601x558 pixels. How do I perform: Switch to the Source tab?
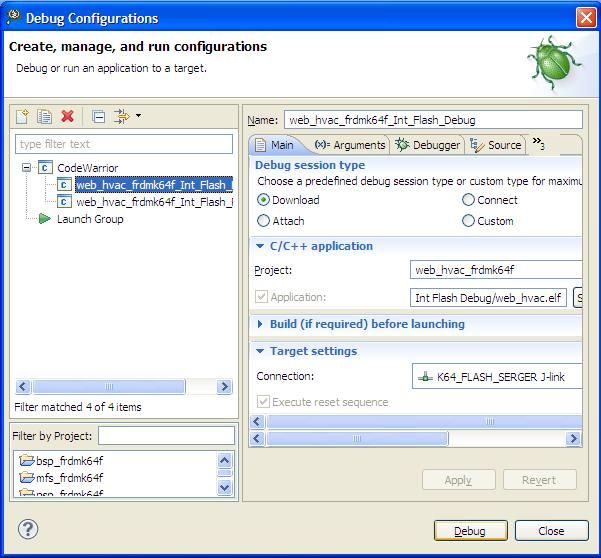(x=496, y=145)
